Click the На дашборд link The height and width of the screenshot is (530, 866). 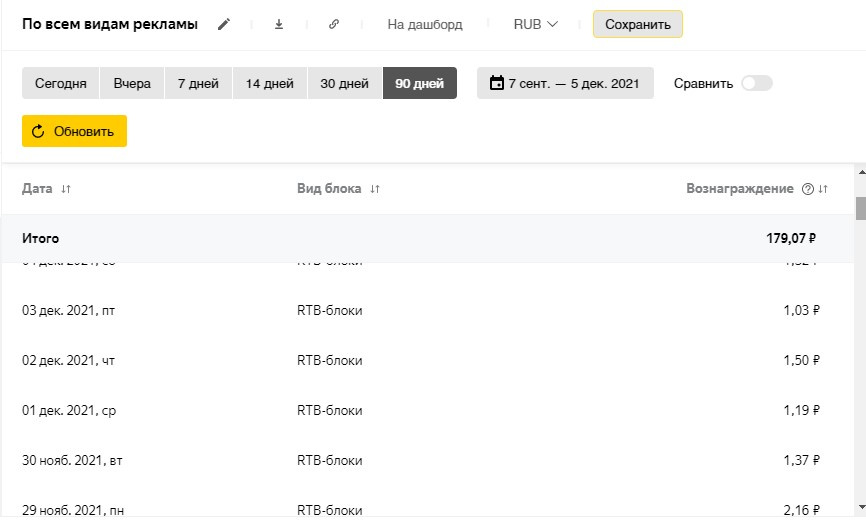point(425,24)
